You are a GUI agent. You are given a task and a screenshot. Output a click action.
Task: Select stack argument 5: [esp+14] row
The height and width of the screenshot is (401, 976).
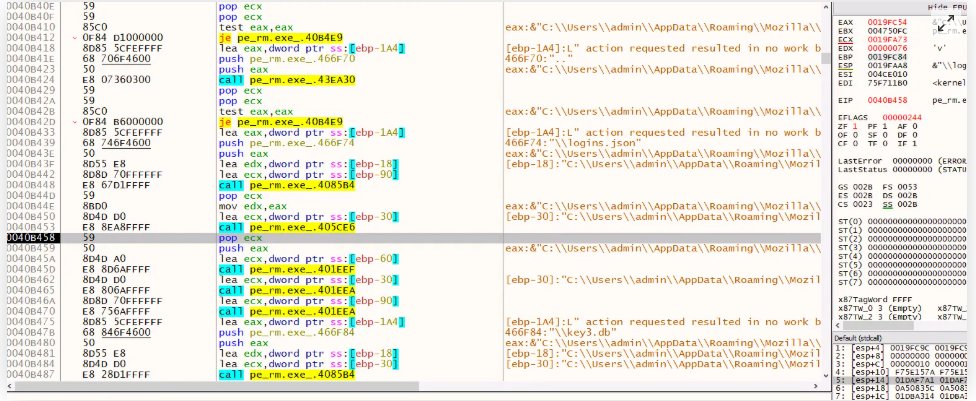click(x=901, y=380)
